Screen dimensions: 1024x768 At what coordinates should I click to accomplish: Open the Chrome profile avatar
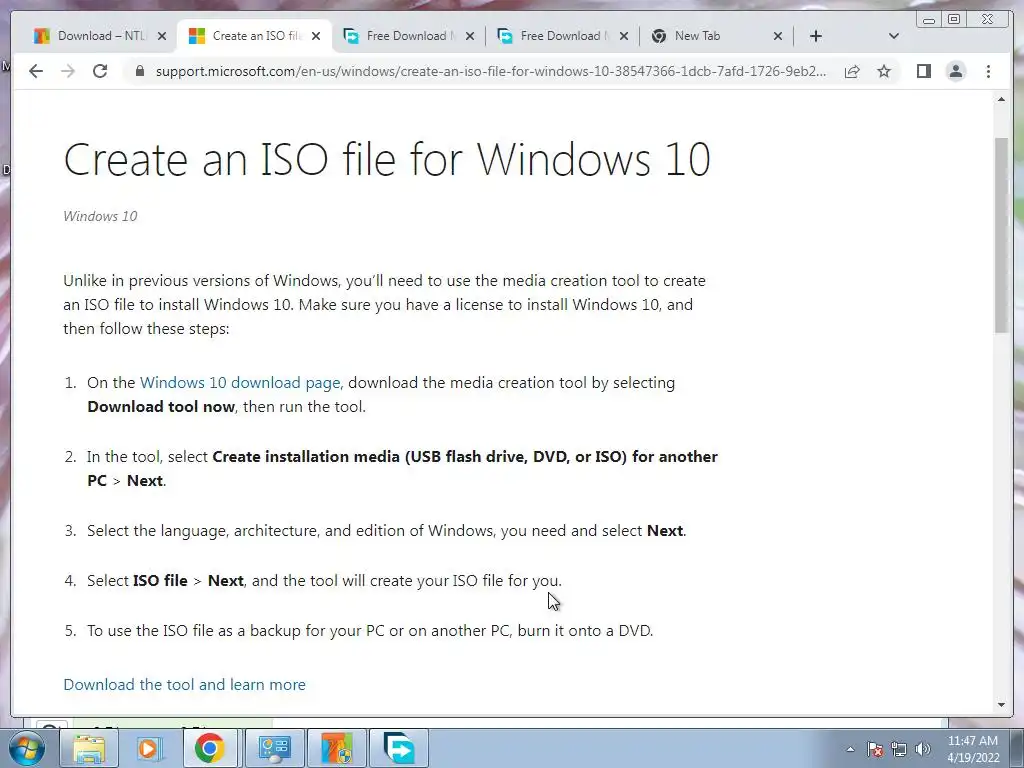[956, 71]
